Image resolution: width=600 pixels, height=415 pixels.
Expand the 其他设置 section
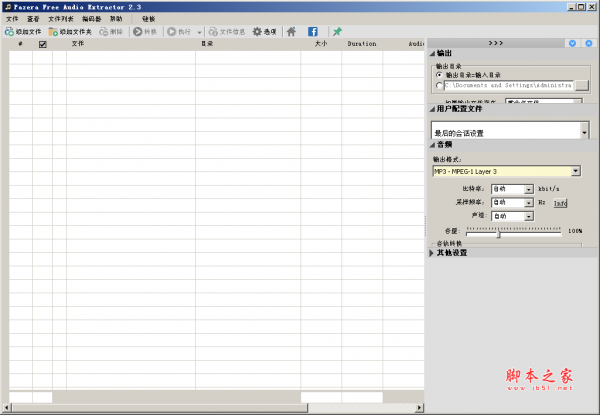click(432, 253)
